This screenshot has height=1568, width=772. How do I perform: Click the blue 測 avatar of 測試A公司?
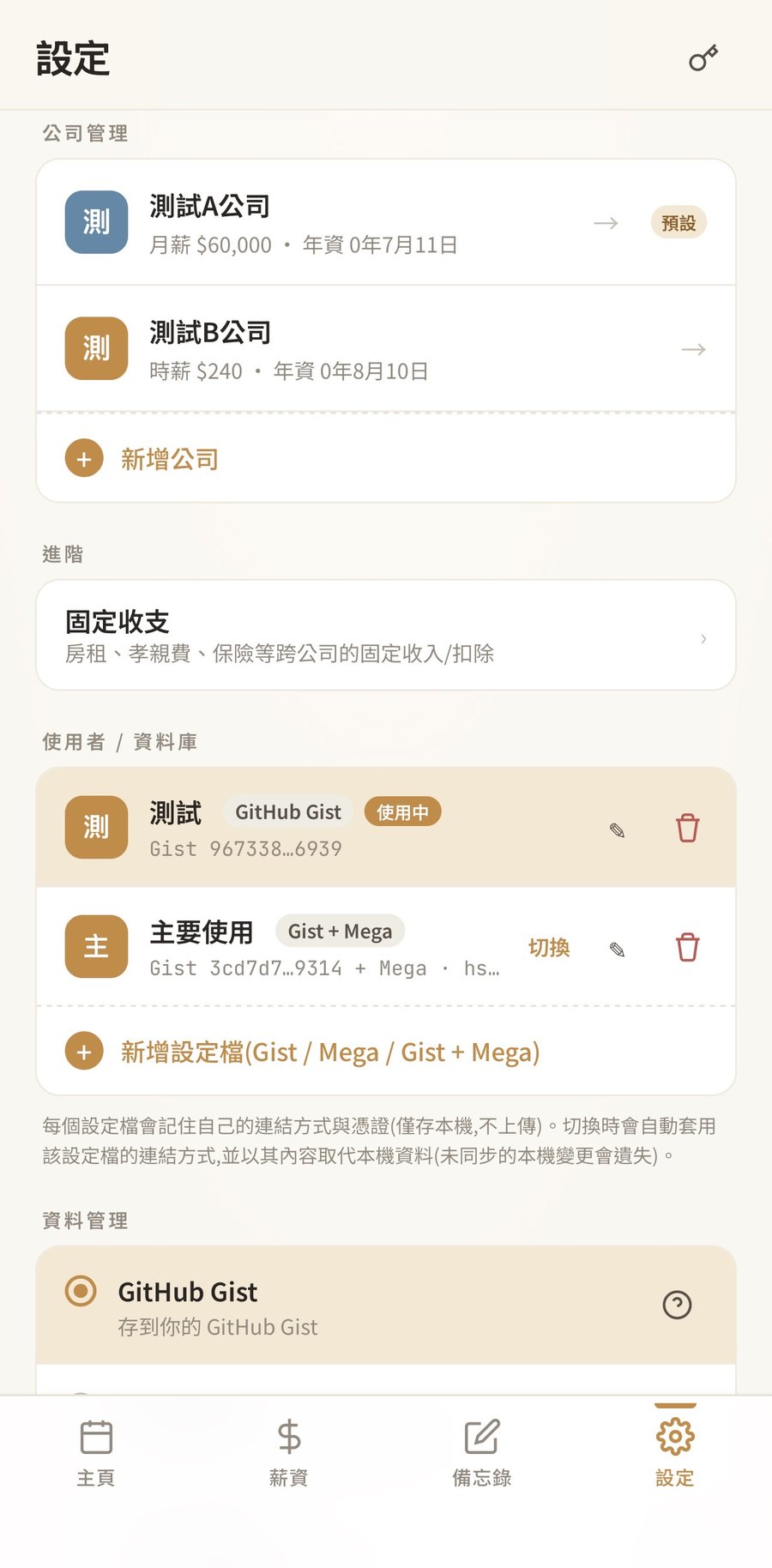(96, 222)
